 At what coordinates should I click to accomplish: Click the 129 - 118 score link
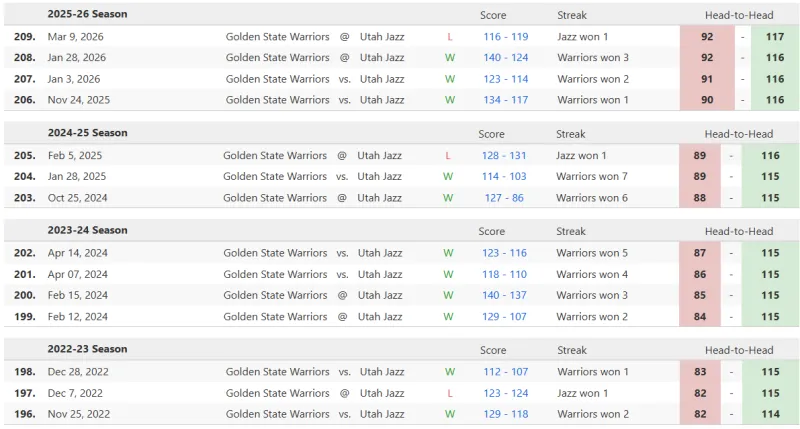point(504,414)
